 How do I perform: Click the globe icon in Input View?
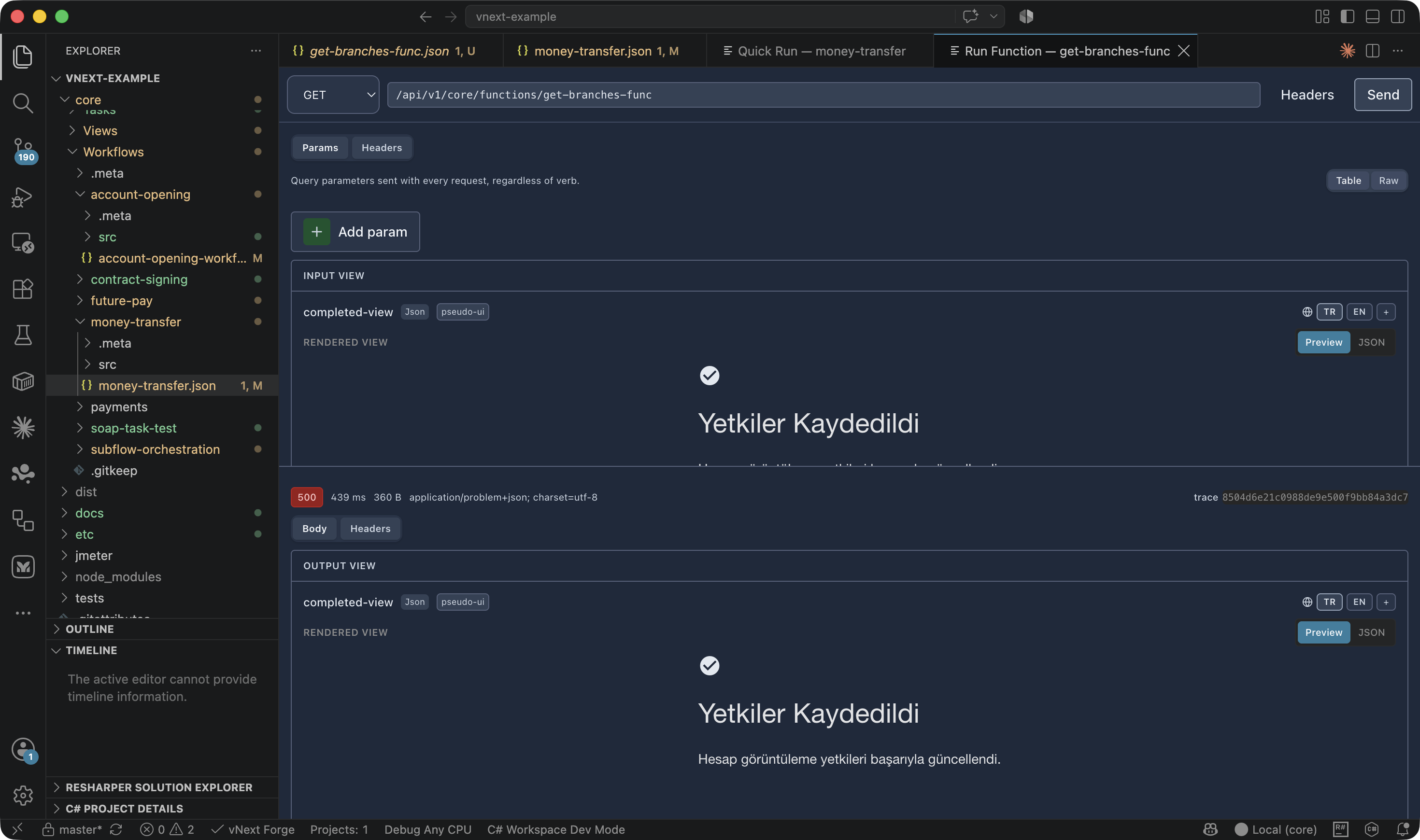pyautogui.click(x=1307, y=312)
